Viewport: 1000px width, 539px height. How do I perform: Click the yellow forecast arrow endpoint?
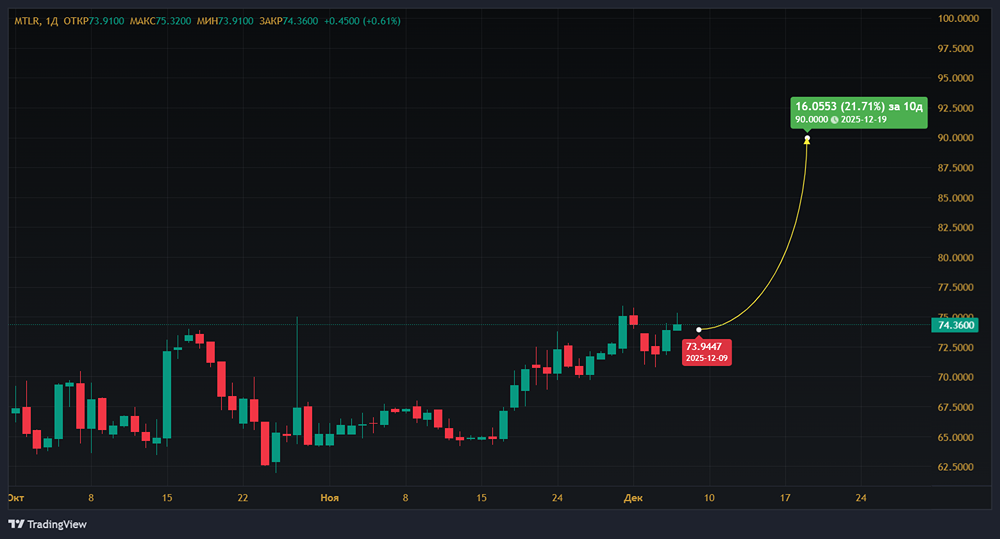coord(807,139)
